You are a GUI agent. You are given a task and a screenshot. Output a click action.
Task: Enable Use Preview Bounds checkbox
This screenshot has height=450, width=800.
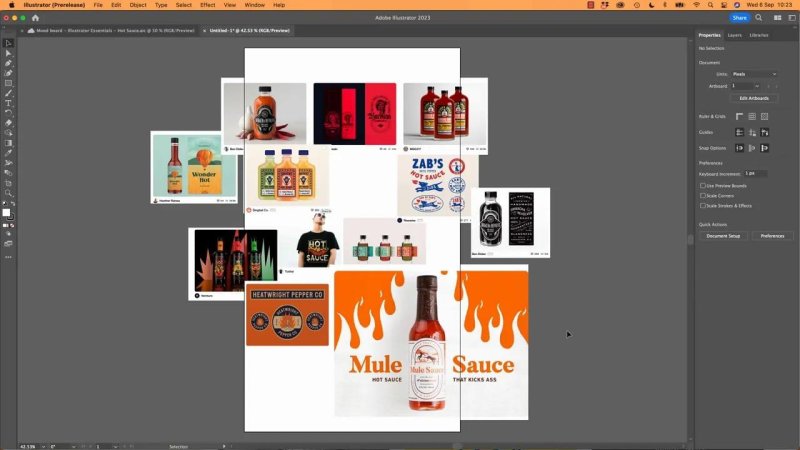[x=703, y=186]
